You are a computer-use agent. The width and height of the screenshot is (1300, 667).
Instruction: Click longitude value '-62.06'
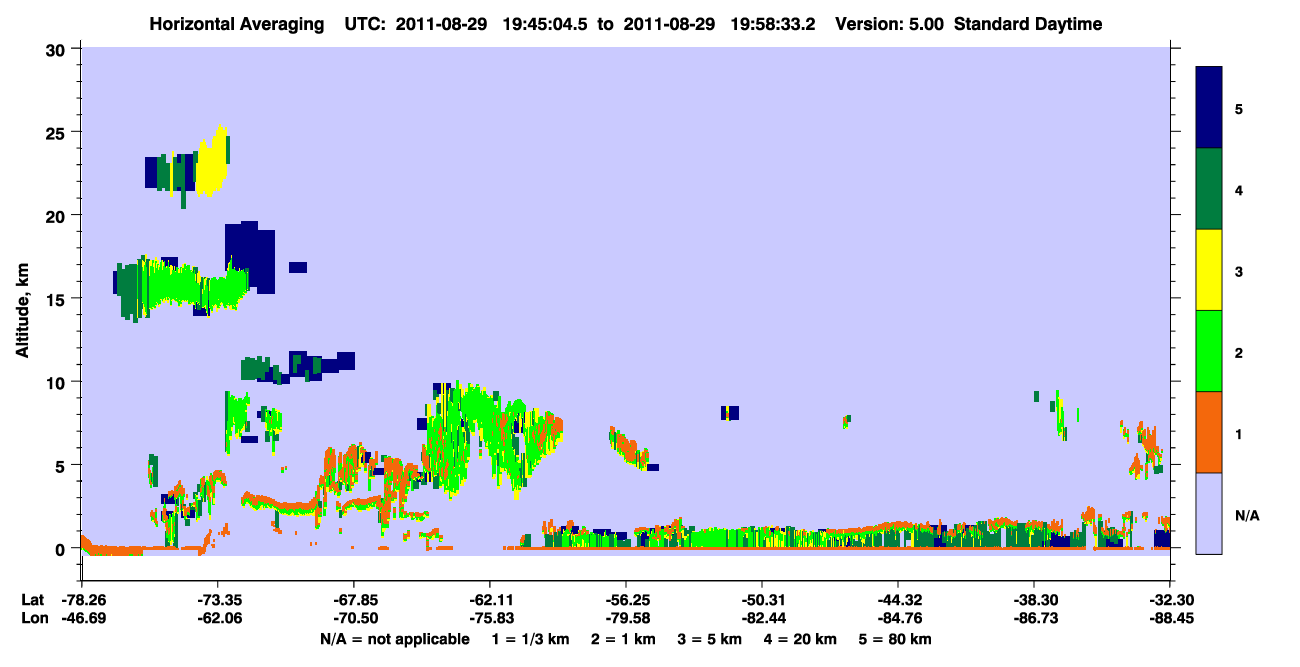(218, 618)
